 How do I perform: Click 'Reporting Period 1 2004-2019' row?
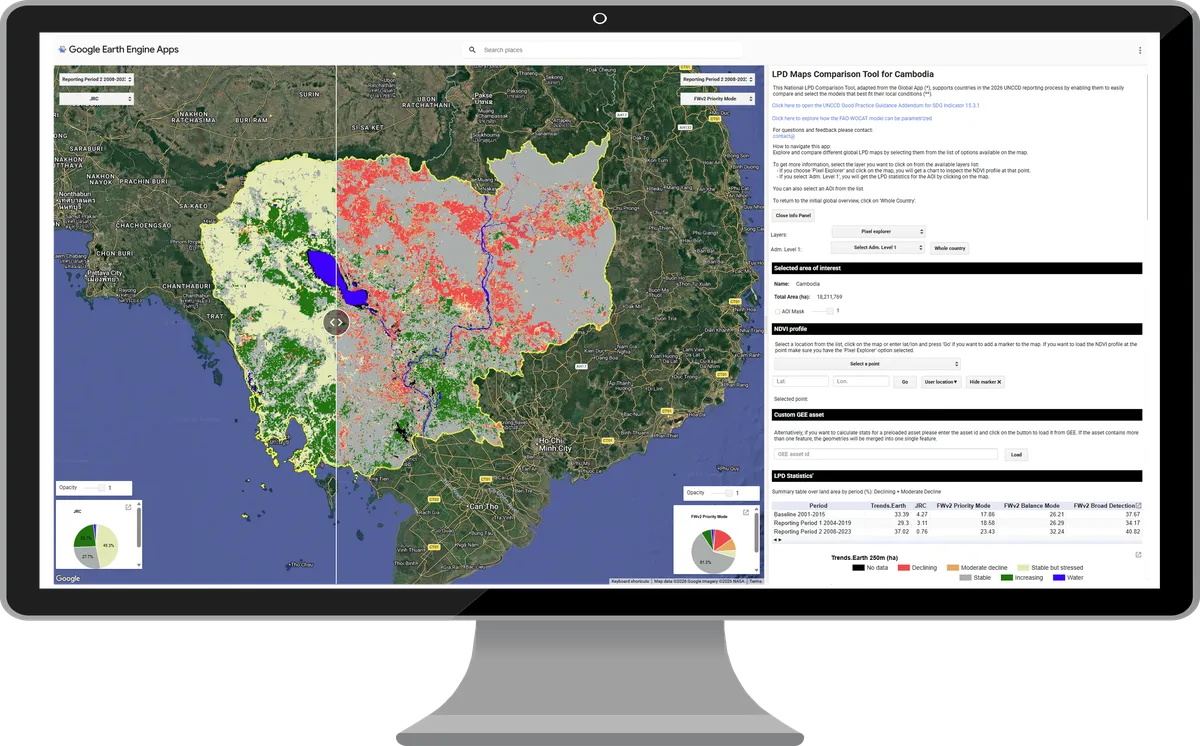957,523
